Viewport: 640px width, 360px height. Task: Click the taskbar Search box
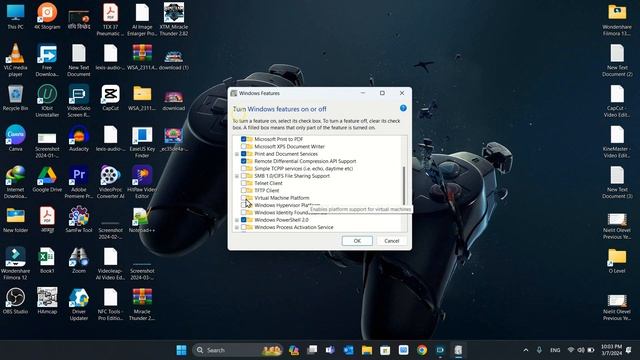click(x=238, y=350)
